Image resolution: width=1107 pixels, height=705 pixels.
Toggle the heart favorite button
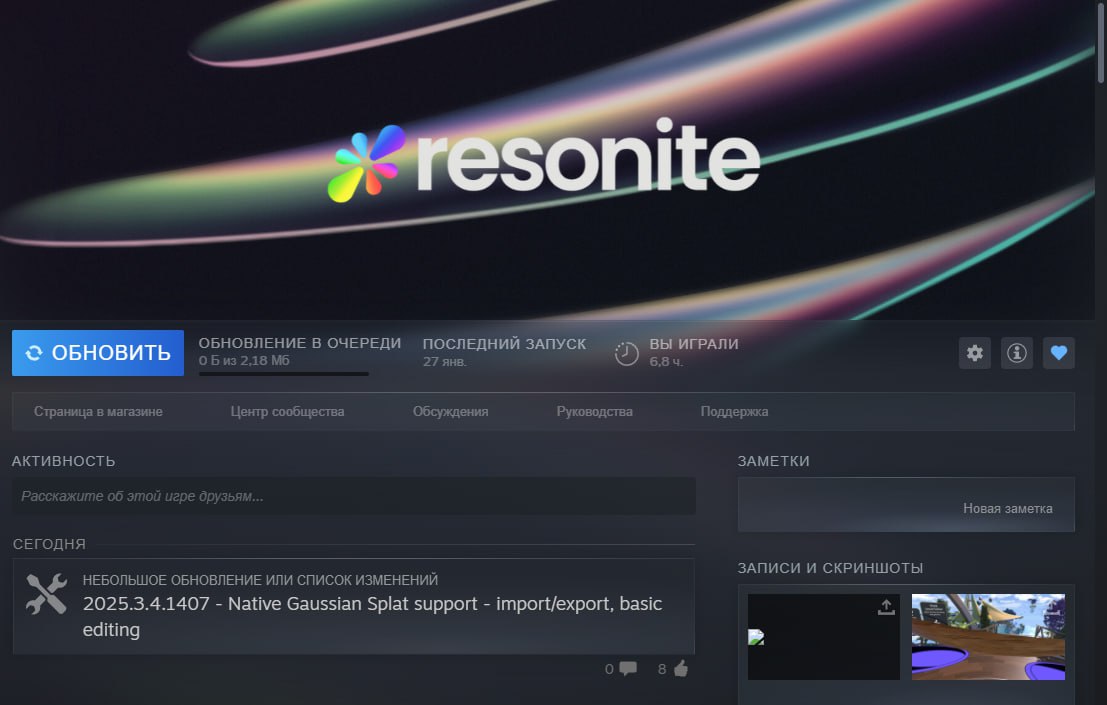[1058, 352]
